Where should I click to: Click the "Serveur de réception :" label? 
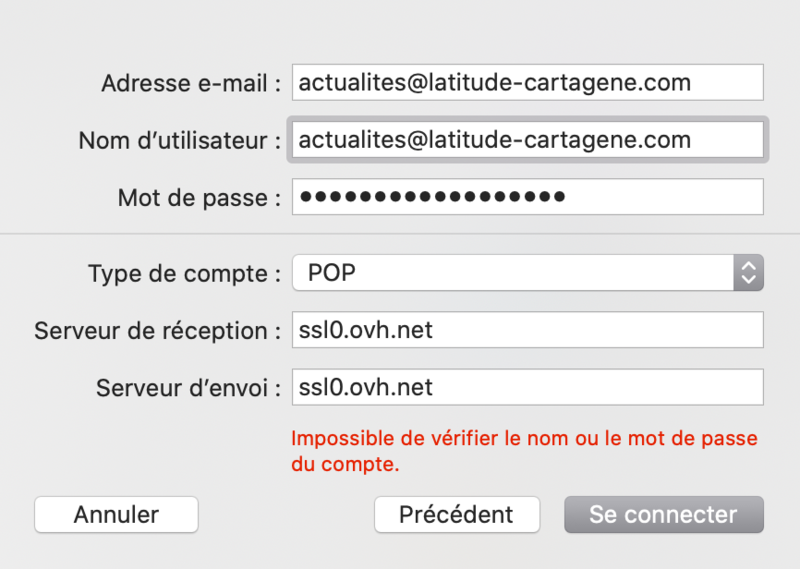pos(157,331)
